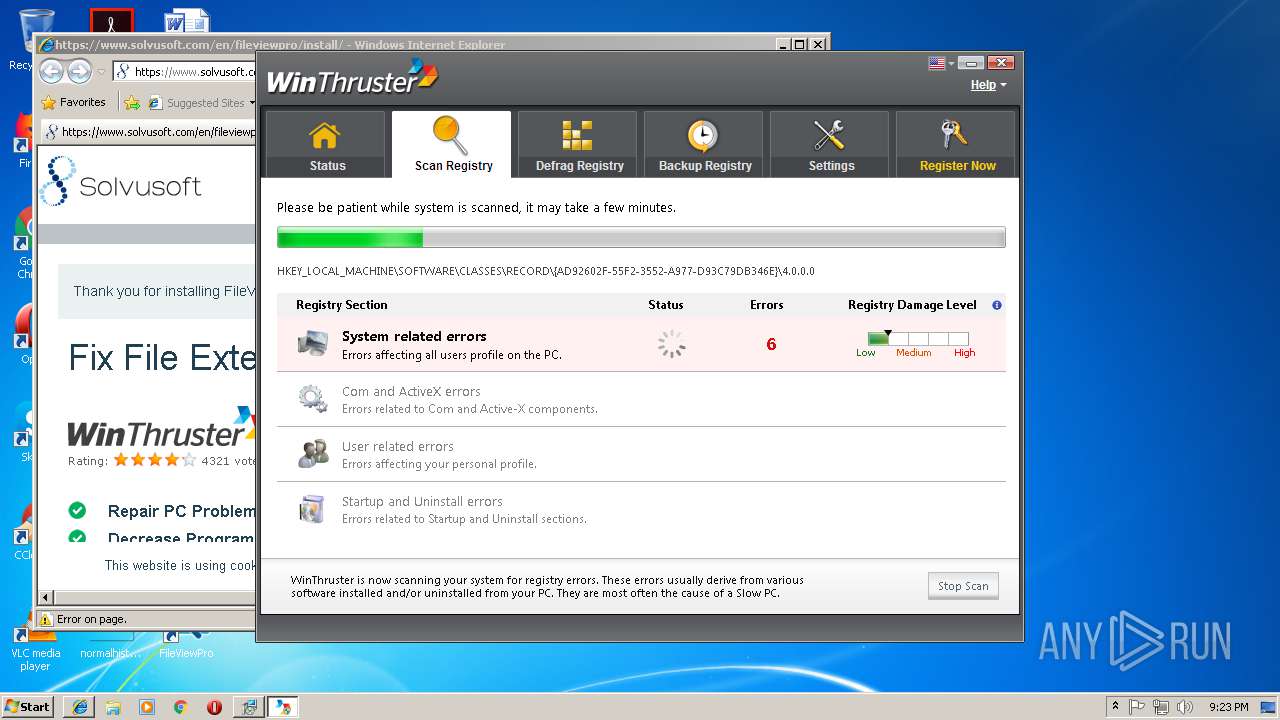Open the FileViewPro desktop shortcut
Viewport: 1280px width, 720px height.
186,645
